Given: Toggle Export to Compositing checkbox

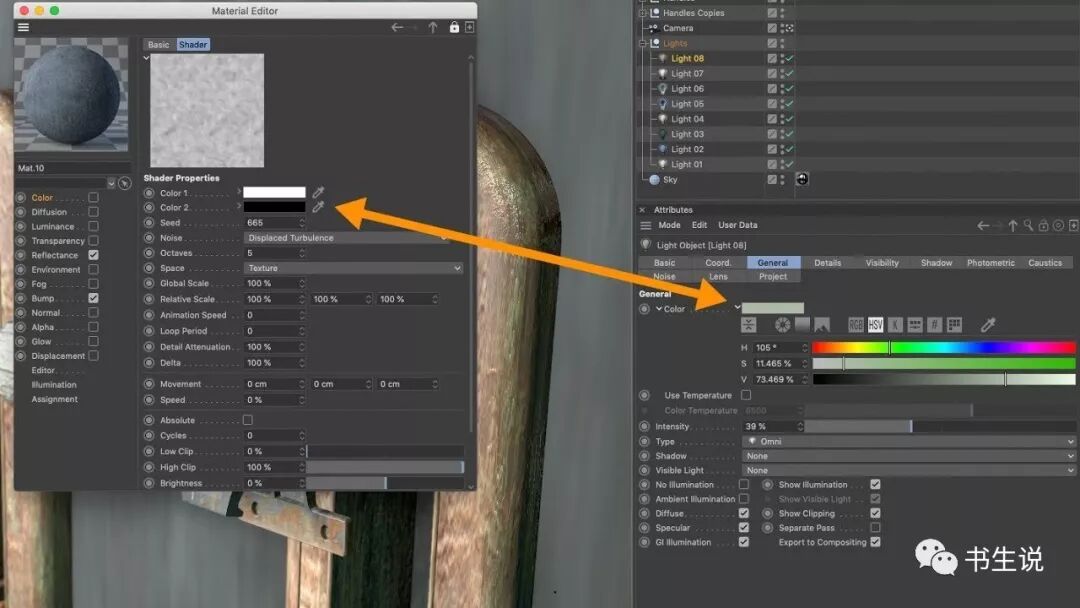Looking at the screenshot, I should click(875, 542).
